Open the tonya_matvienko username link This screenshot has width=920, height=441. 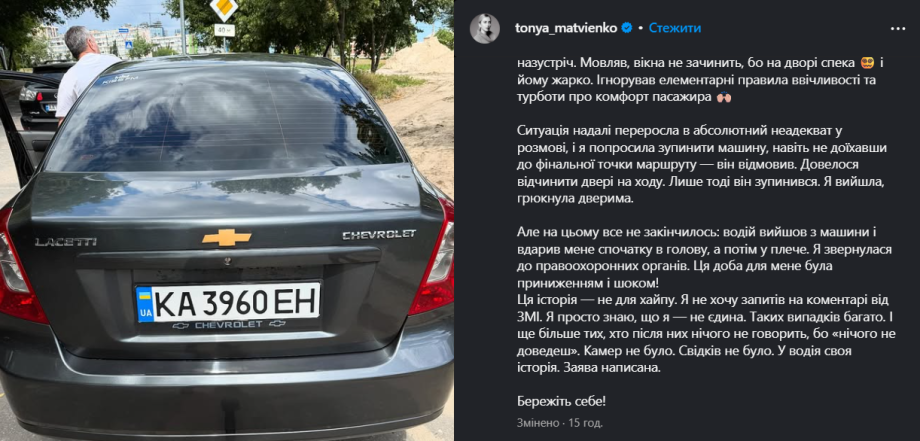coord(566,28)
